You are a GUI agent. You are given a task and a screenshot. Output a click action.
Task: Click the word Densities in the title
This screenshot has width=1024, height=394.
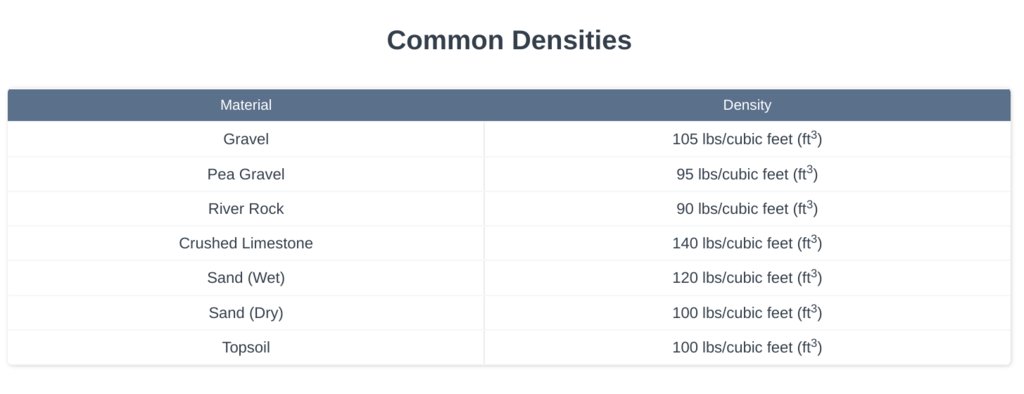571,40
